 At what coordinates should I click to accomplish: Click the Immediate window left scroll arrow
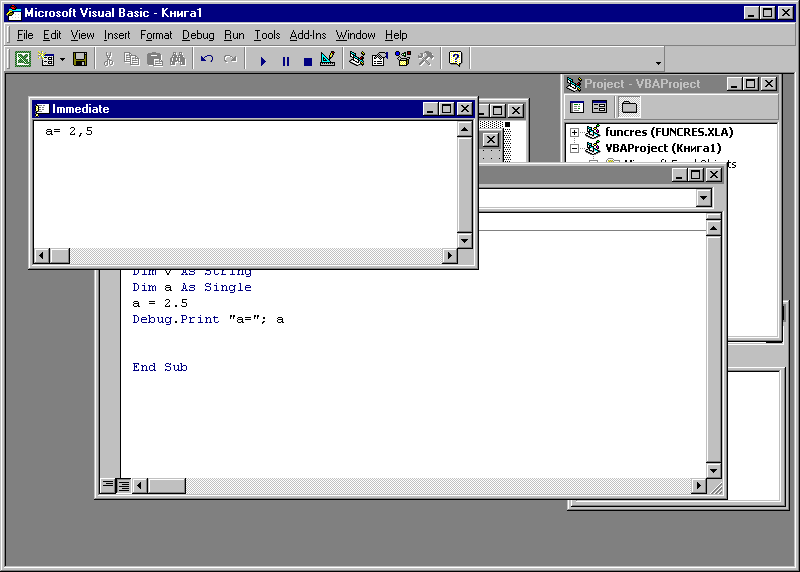click(42, 256)
